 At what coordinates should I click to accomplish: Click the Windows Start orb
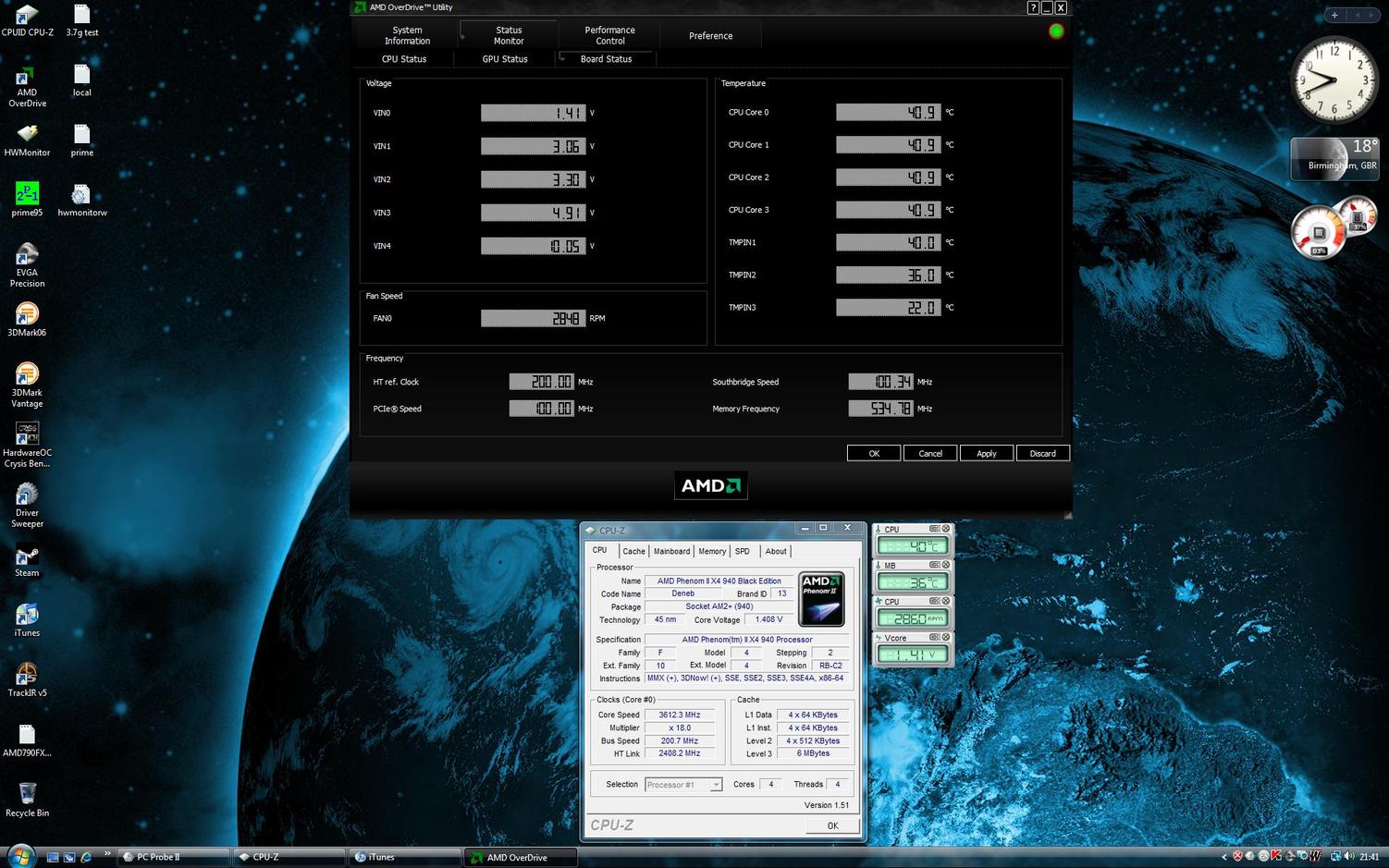click(20, 855)
